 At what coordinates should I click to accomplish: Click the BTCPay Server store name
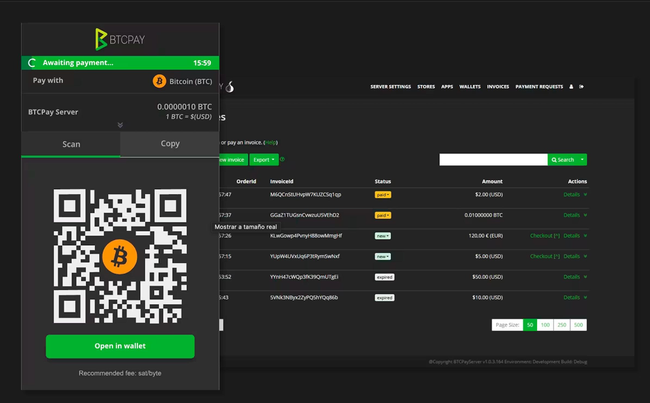(53, 112)
